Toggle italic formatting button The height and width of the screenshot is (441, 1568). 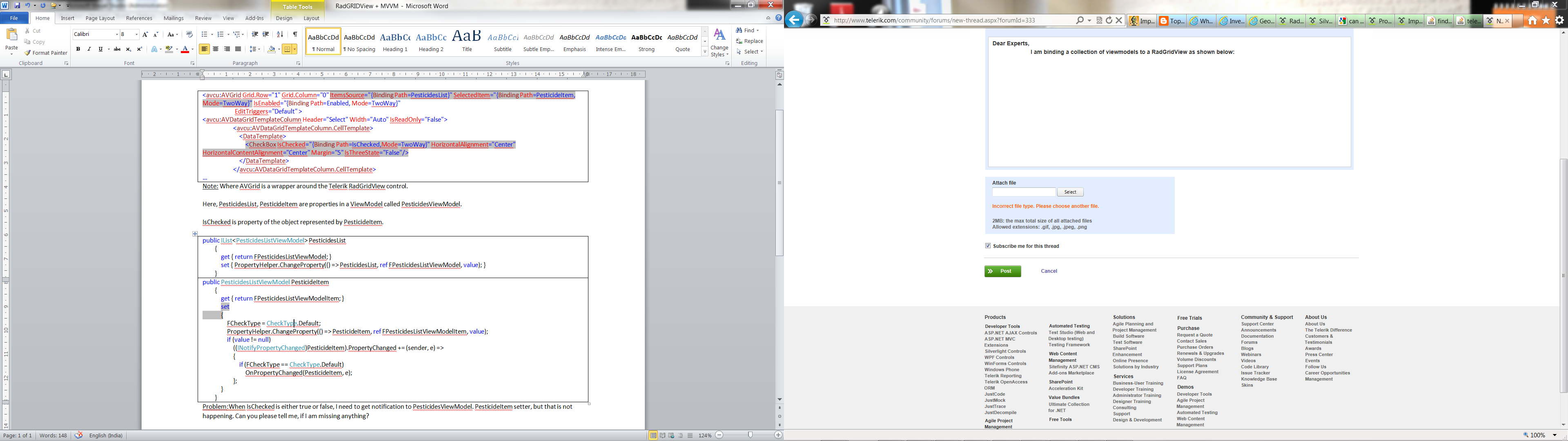tap(89, 49)
